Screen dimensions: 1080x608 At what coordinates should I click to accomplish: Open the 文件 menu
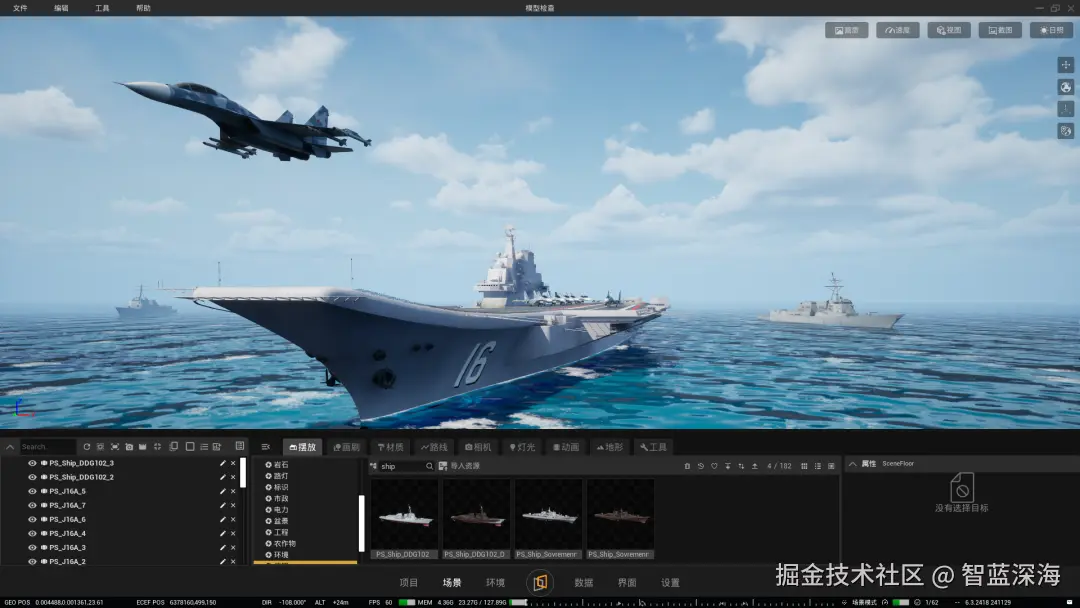click(x=20, y=8)
